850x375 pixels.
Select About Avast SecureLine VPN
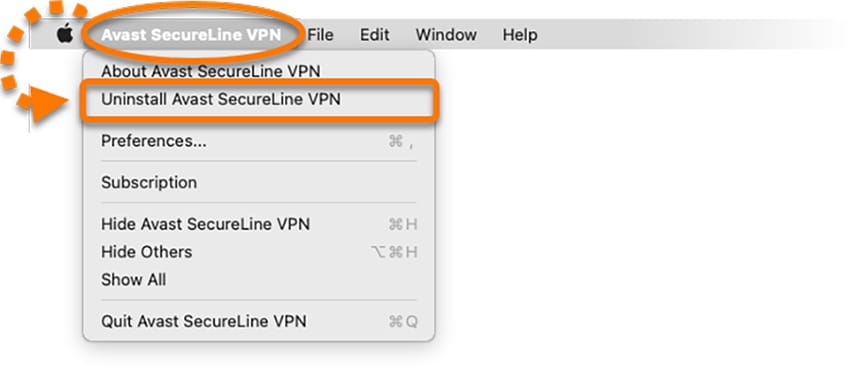tap(259, 71)
